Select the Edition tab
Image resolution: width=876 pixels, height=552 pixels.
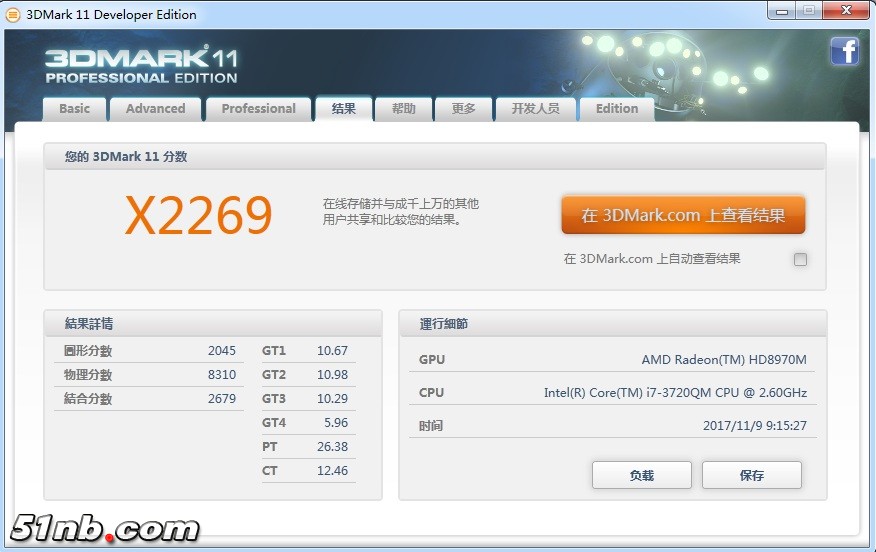coord(617,108)
